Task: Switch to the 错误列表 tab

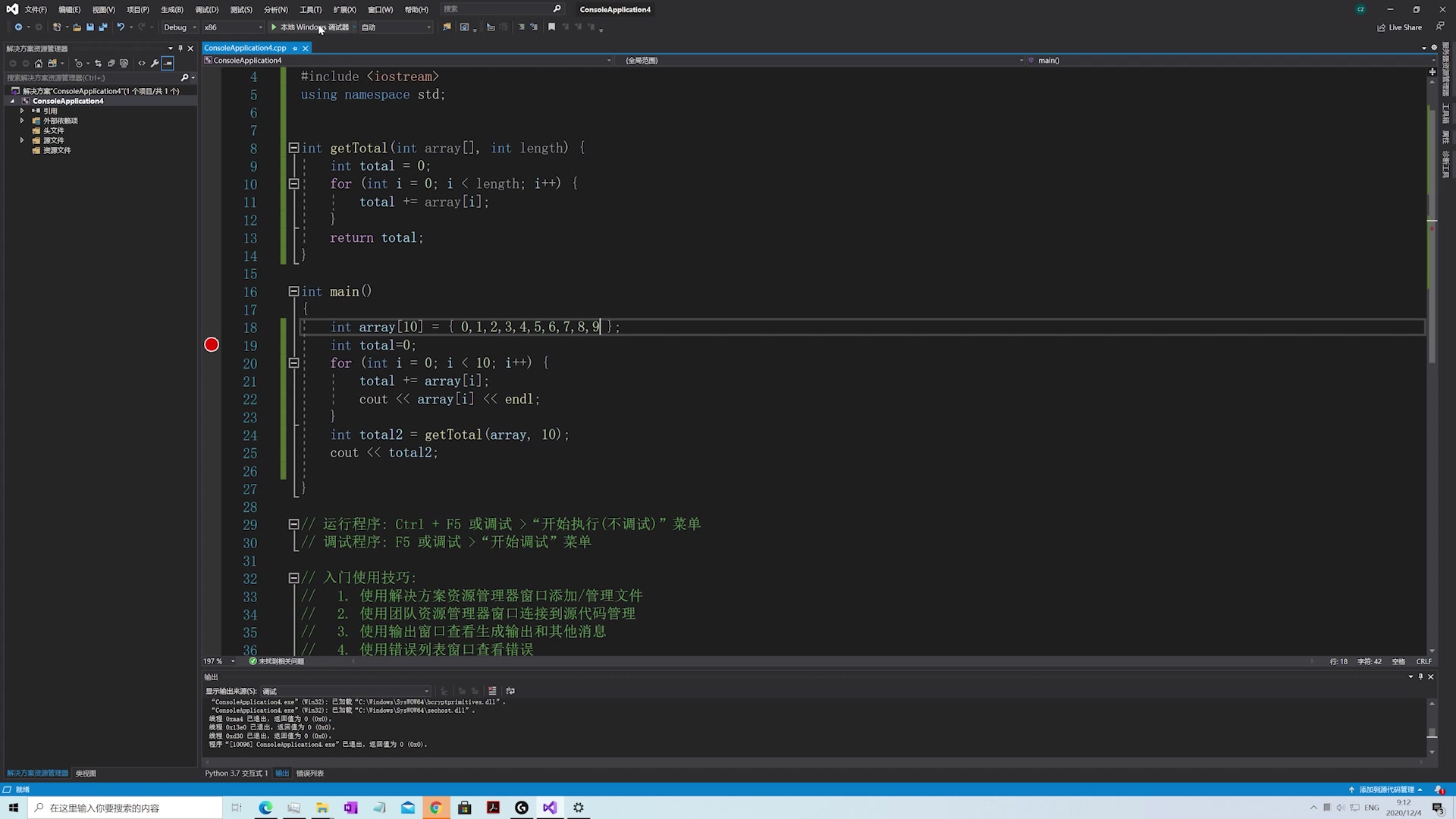Action: (309, 773)
